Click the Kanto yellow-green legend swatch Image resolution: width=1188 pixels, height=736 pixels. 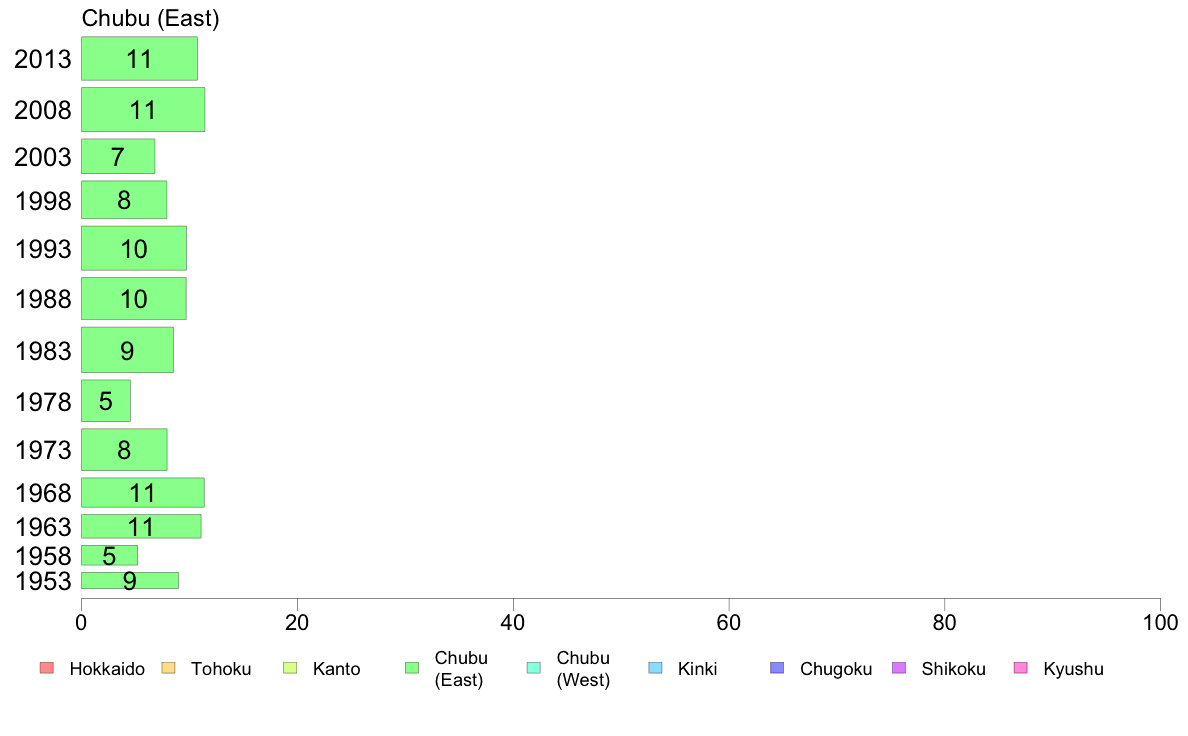[290, 668]
